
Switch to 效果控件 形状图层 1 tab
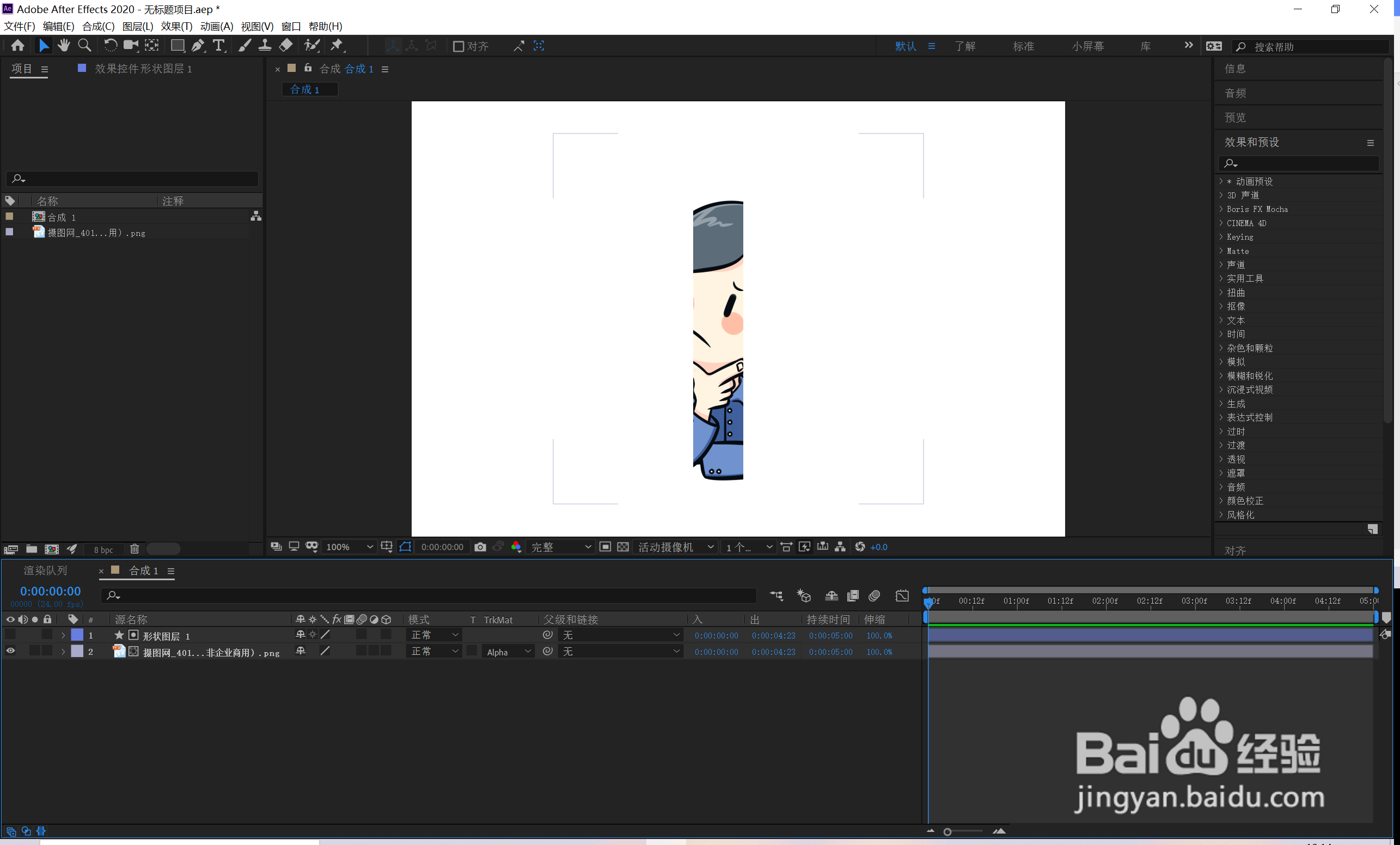pos(143,68)
